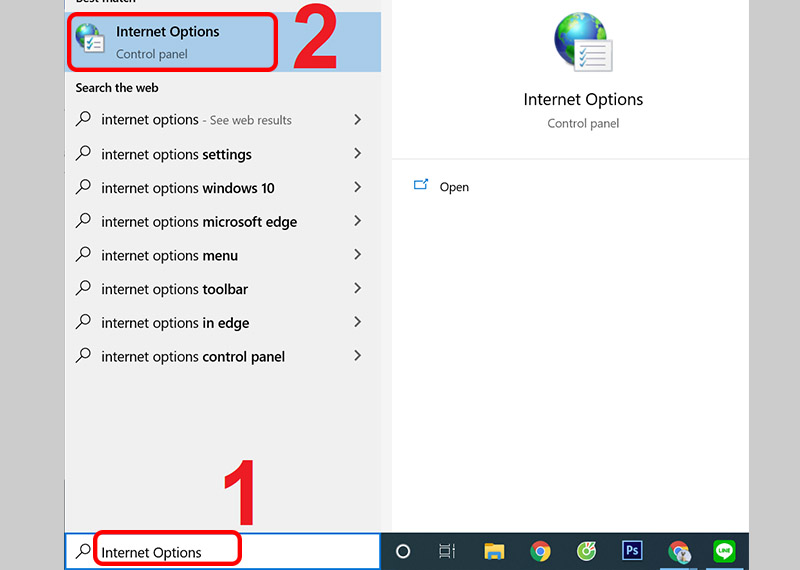Expand the 'internet options menu' chevron
The image size is (800, 570).
click(358, 255)
